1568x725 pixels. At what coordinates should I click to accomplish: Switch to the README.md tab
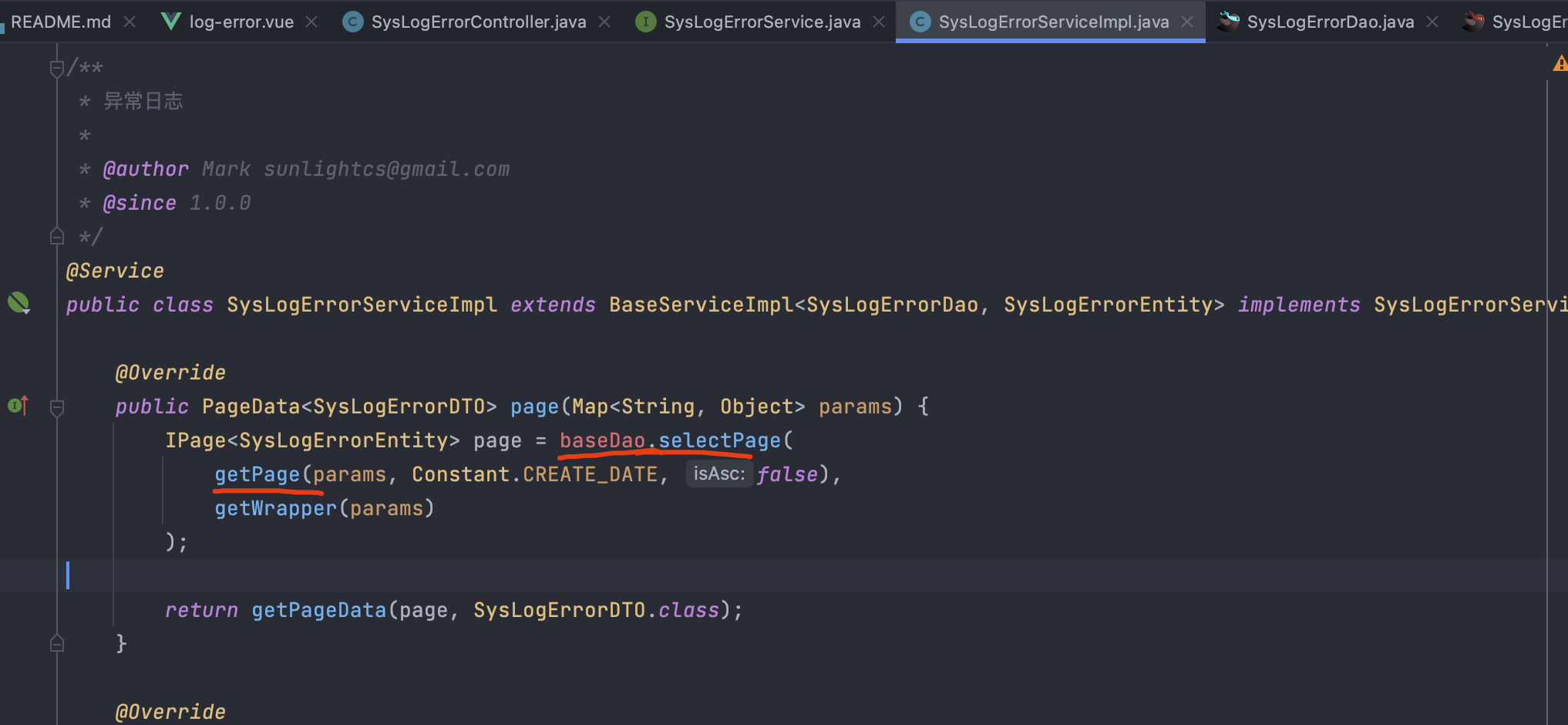click(x=61, y=22)
